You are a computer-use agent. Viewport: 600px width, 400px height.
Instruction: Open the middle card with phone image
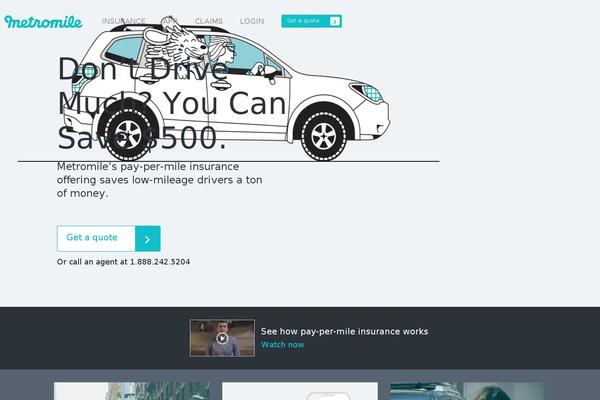pos(300,391)
